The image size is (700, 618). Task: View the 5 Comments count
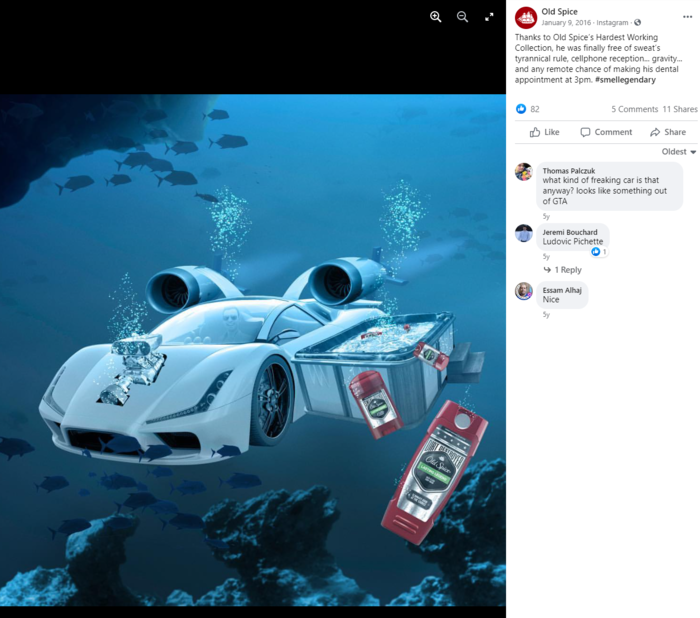(634, 109)
